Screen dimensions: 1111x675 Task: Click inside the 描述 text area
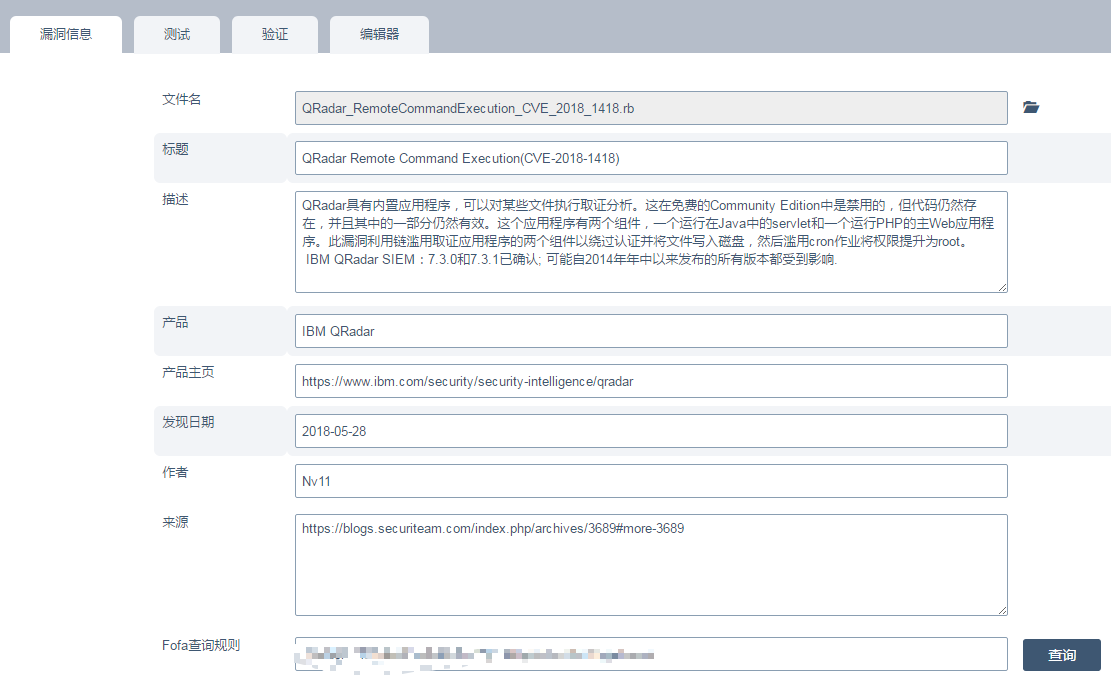tap(651, 242)
